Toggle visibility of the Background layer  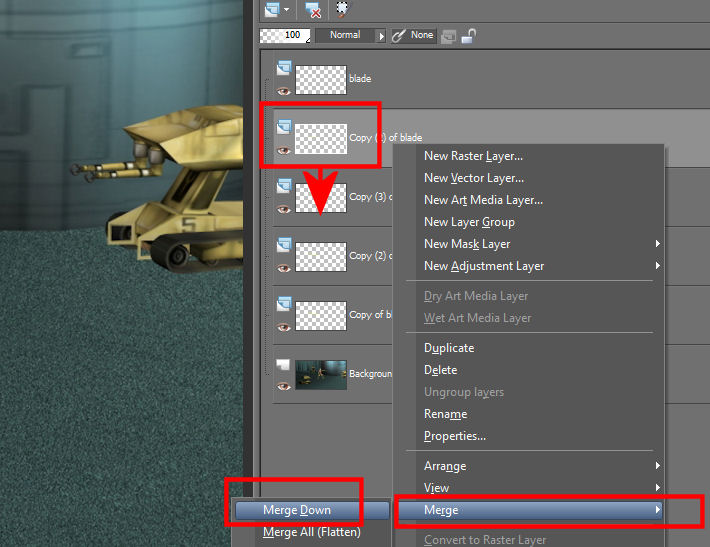283,386
